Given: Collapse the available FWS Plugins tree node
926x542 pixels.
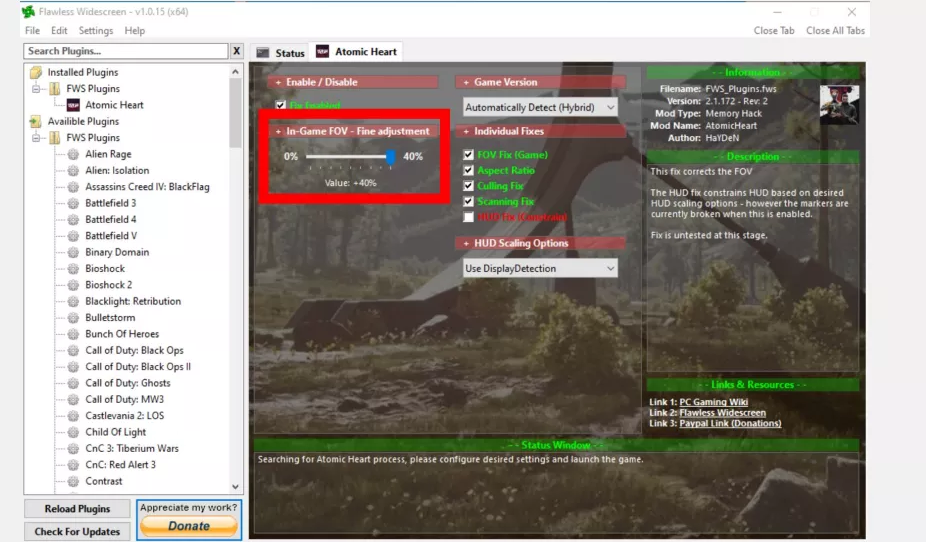Looking at the screenshot, I should tap(36, 138).
